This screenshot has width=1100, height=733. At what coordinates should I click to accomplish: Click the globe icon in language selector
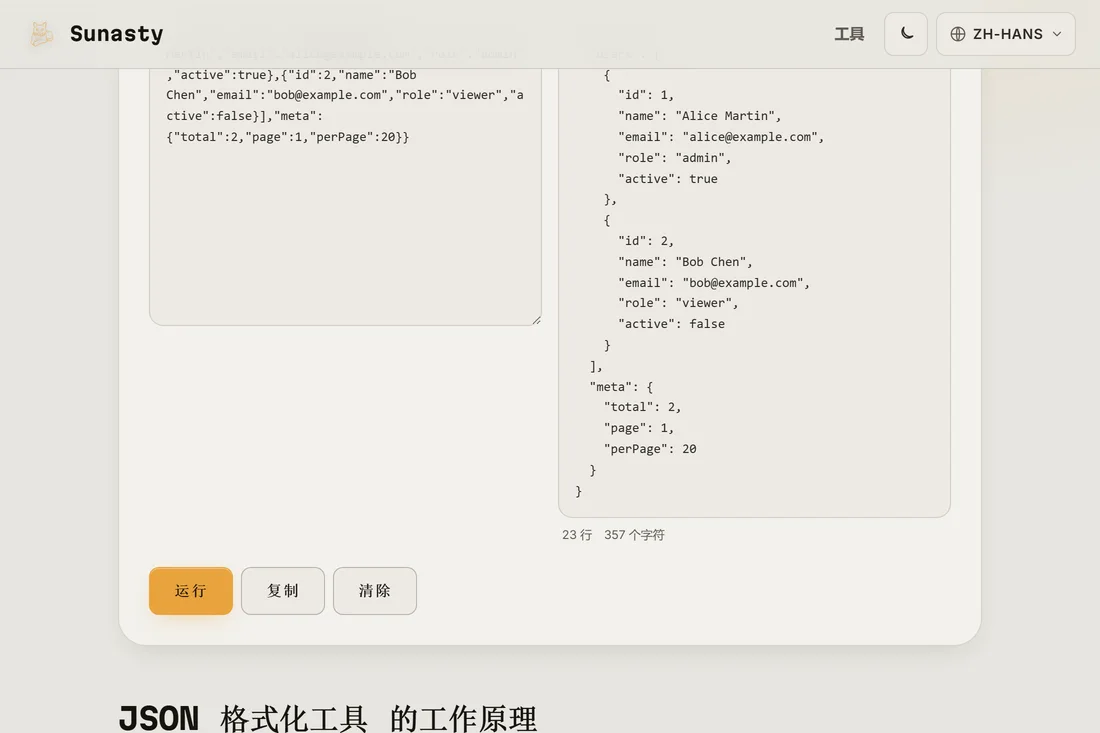(x=958, y=34)
